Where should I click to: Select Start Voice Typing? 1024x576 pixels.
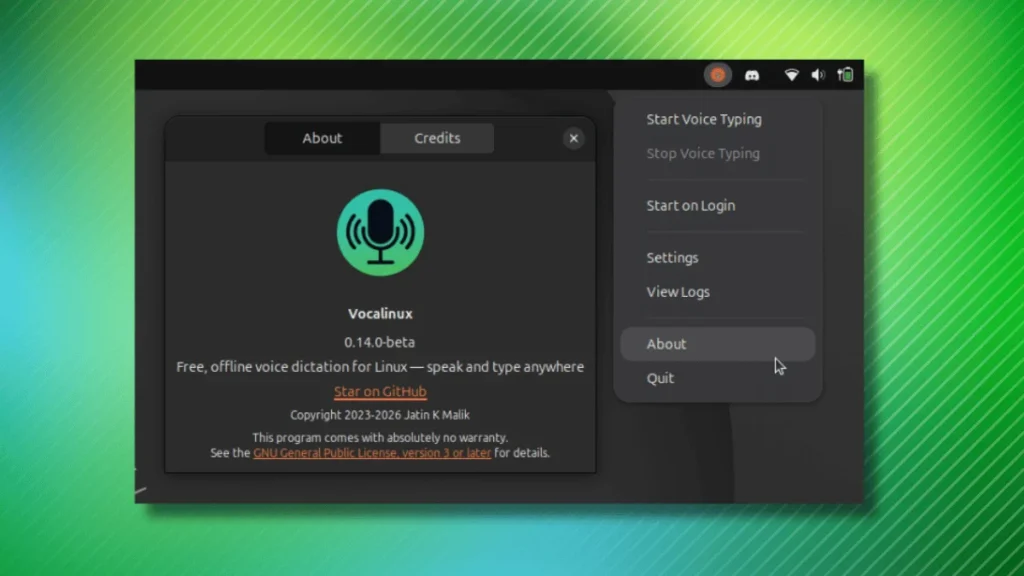(x=704, y=120)
